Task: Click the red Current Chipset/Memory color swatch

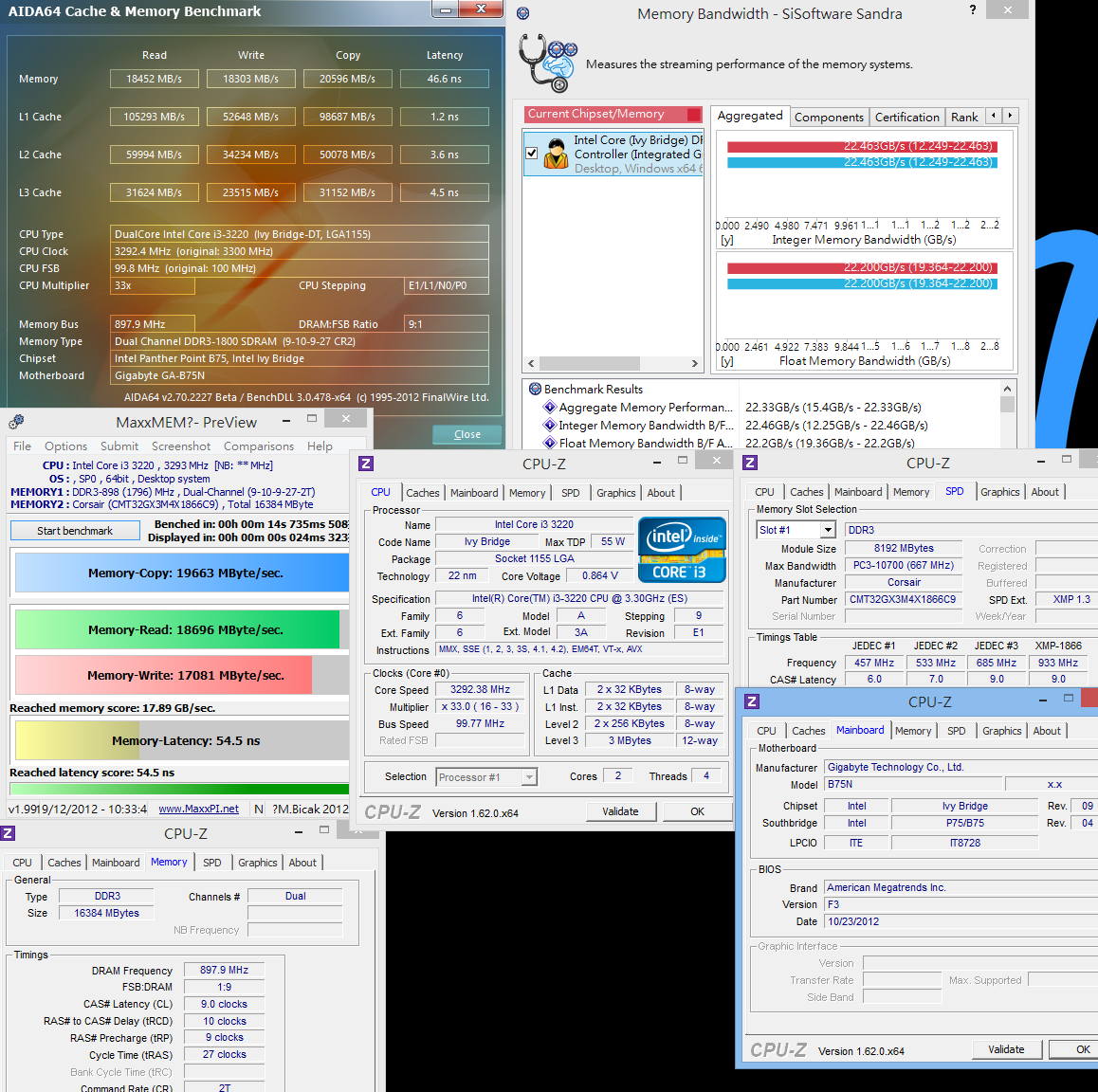Action: (x=694, y=114)
